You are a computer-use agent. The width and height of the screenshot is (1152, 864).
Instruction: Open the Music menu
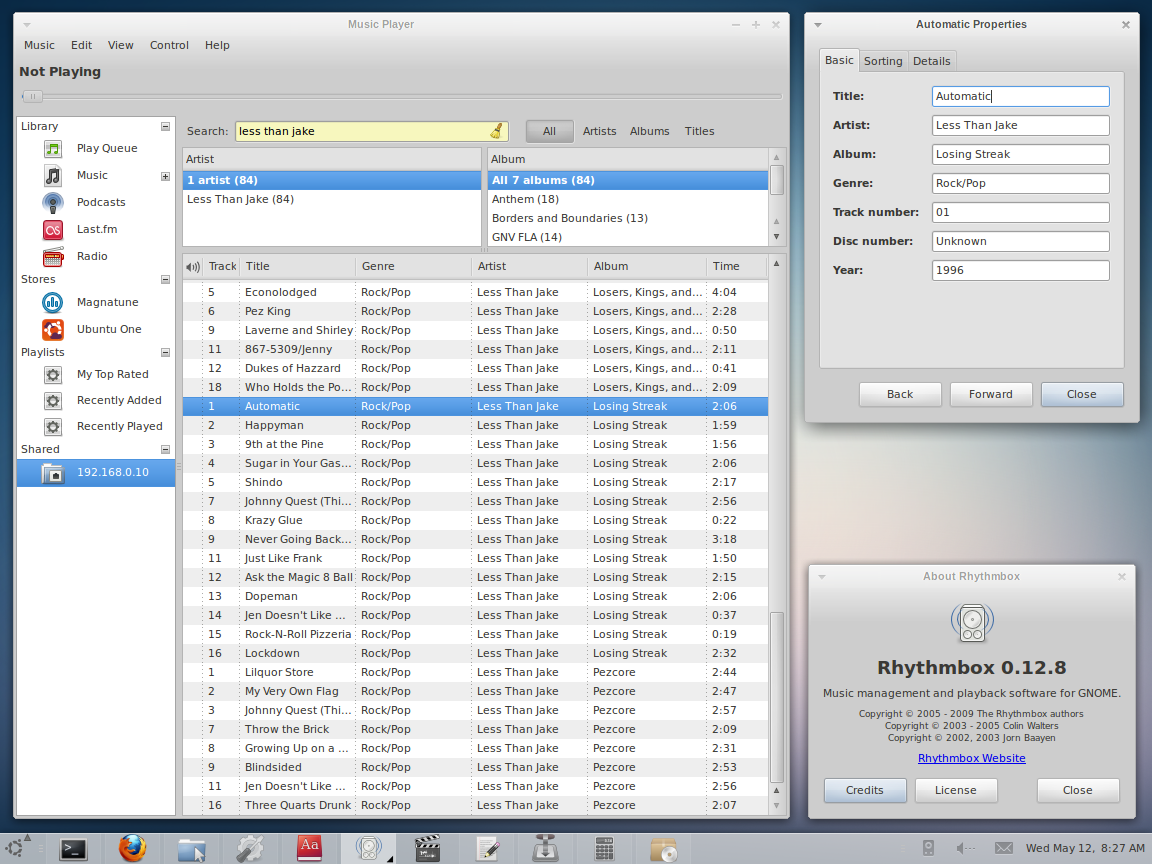click(39, 46)
